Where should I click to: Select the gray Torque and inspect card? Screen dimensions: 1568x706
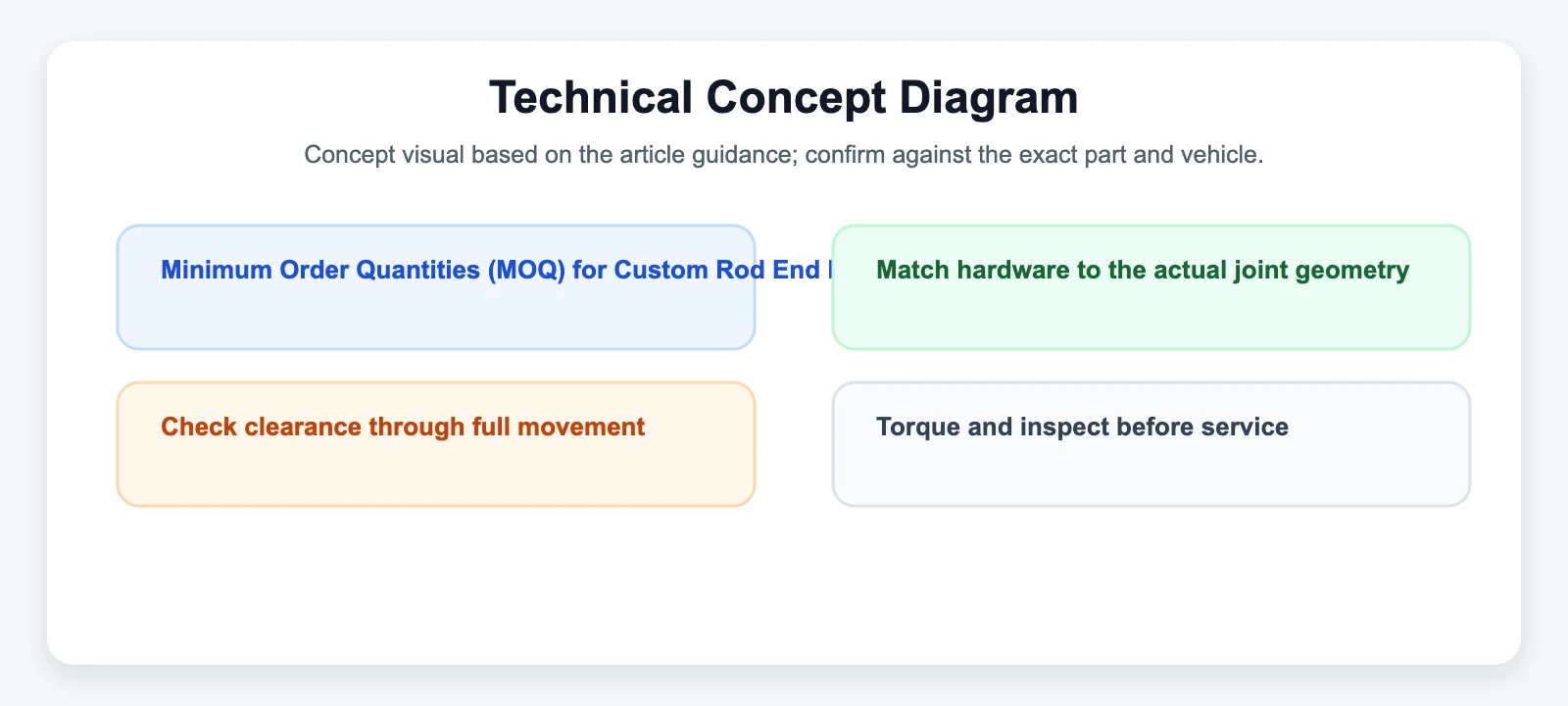[1151, 444]
